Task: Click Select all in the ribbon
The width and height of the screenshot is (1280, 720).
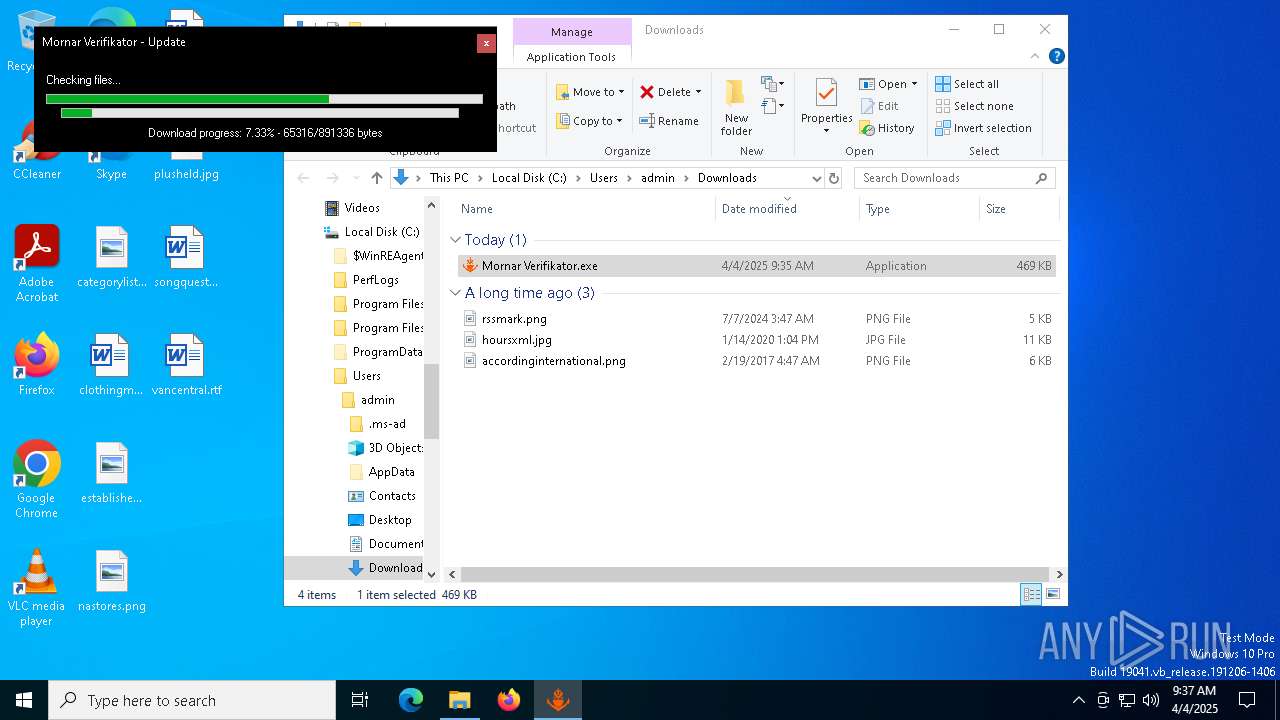Action: 967,84
